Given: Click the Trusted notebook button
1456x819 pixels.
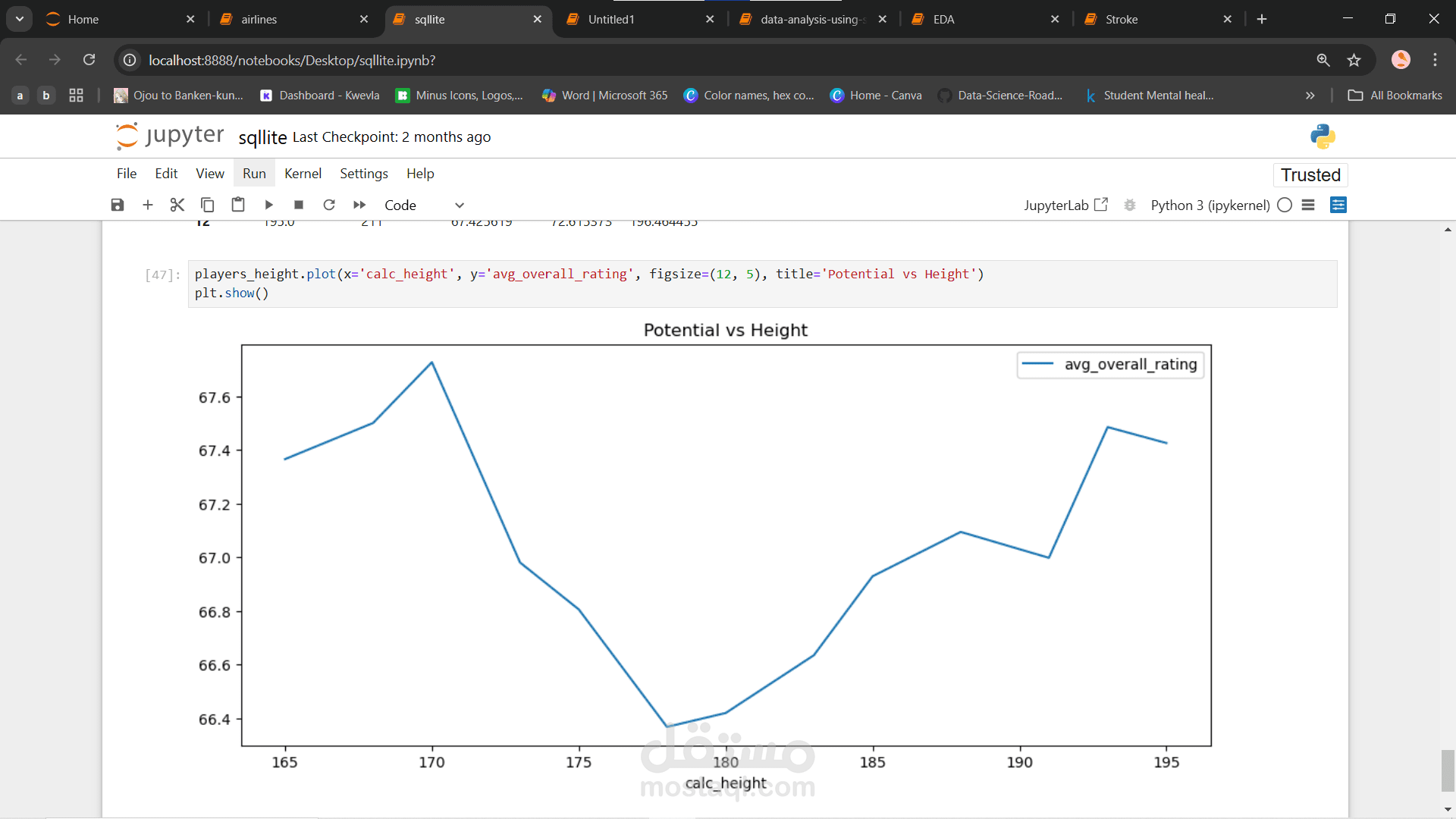Looking at the screenshot, I should 1310,175.
